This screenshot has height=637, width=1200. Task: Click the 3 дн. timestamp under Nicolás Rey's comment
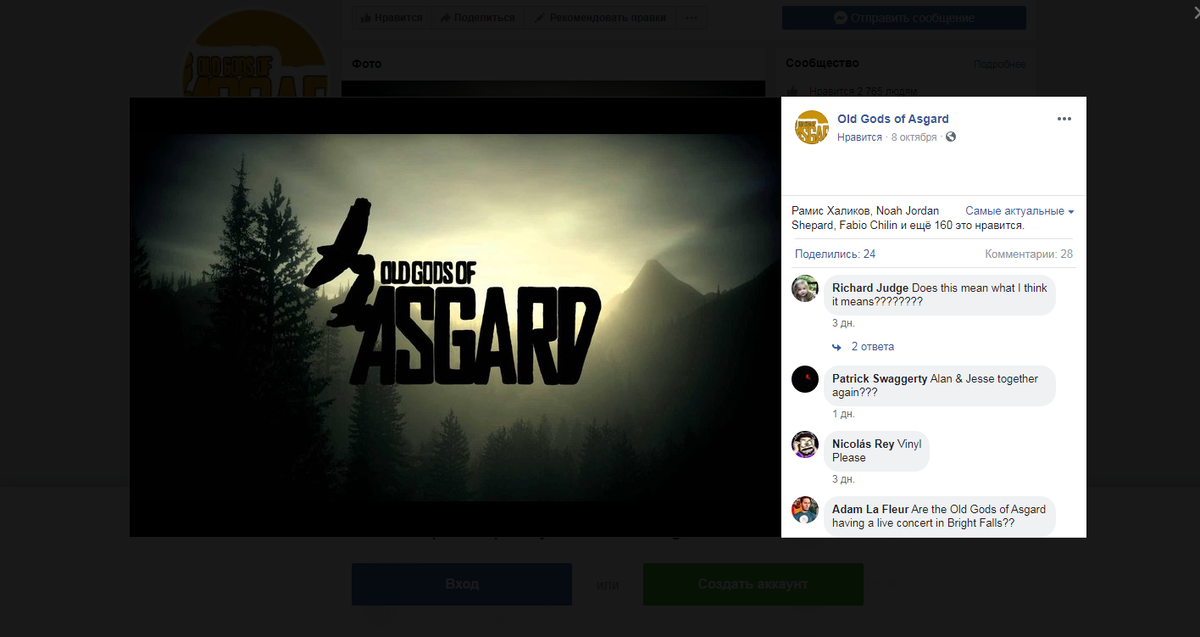pyautogui.click(x=843, y=479)
